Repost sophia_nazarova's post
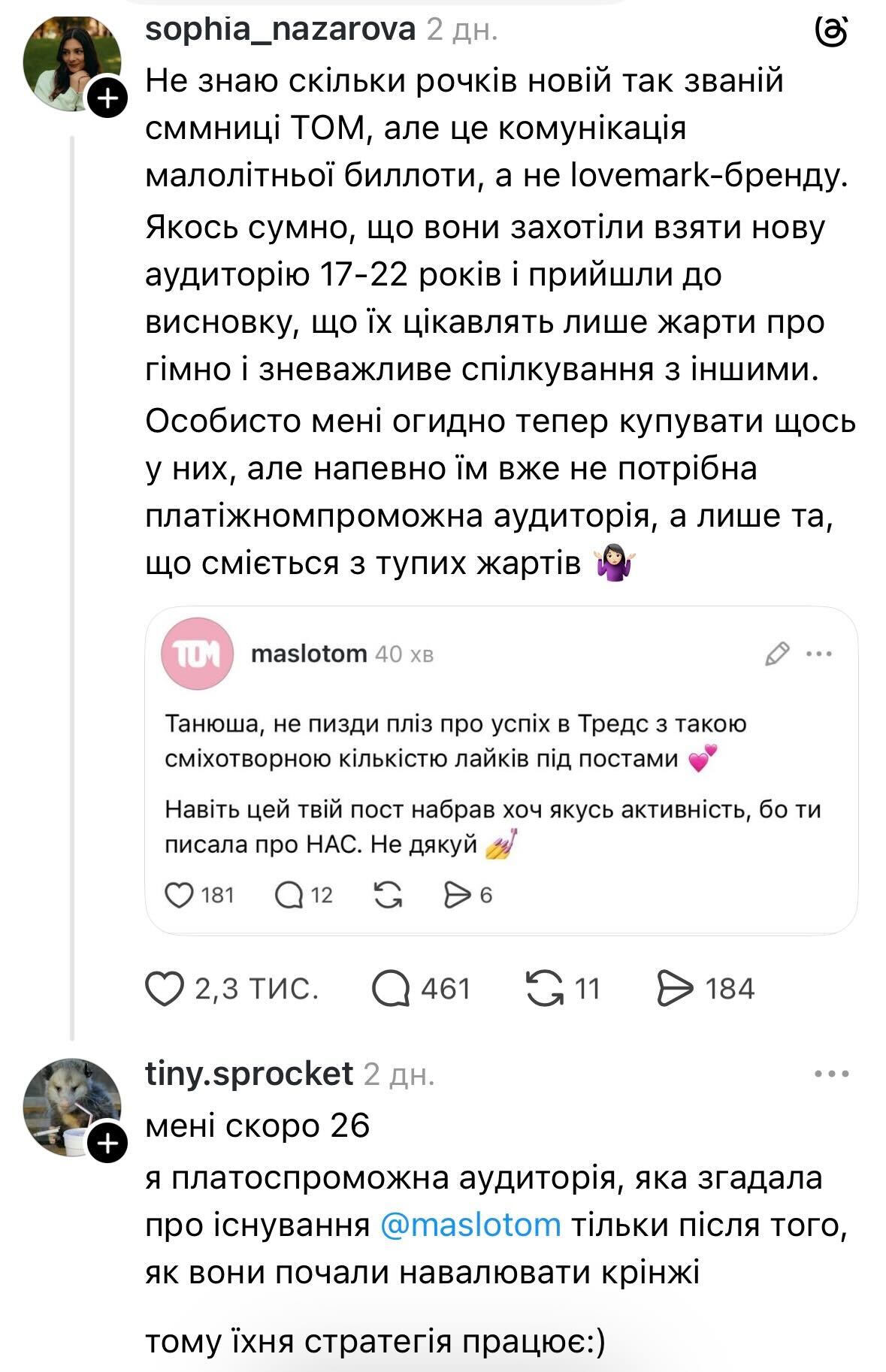 tap(545, 989)
